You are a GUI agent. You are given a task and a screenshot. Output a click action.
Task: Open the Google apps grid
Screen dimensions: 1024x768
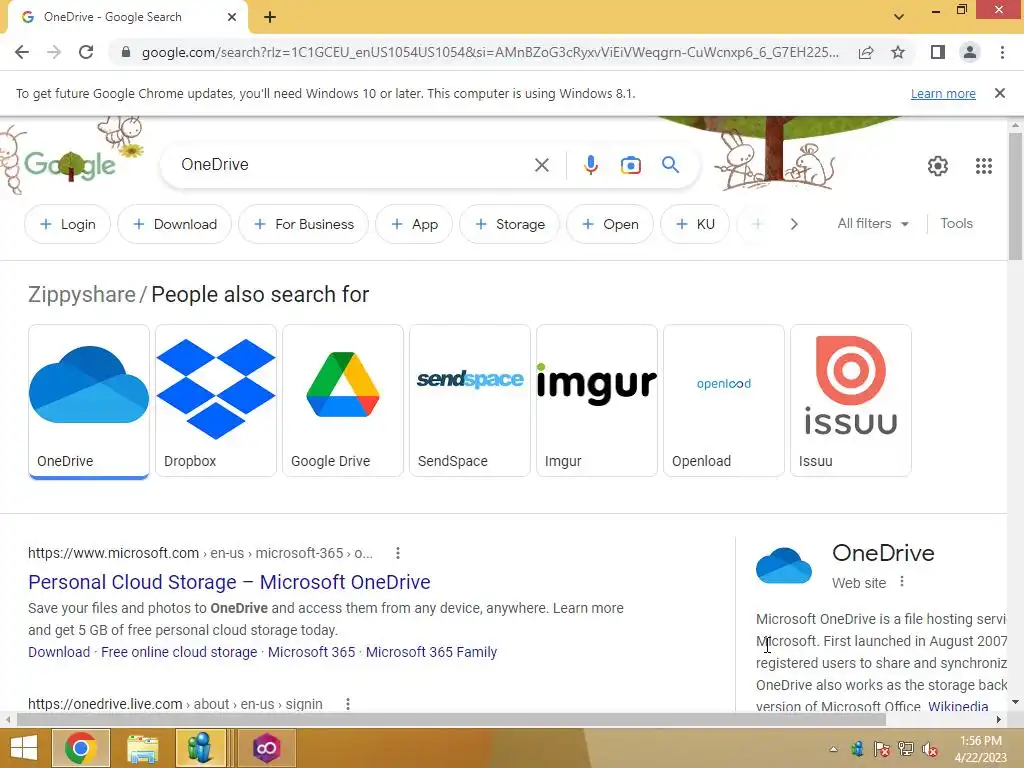[x=984, y=166]
